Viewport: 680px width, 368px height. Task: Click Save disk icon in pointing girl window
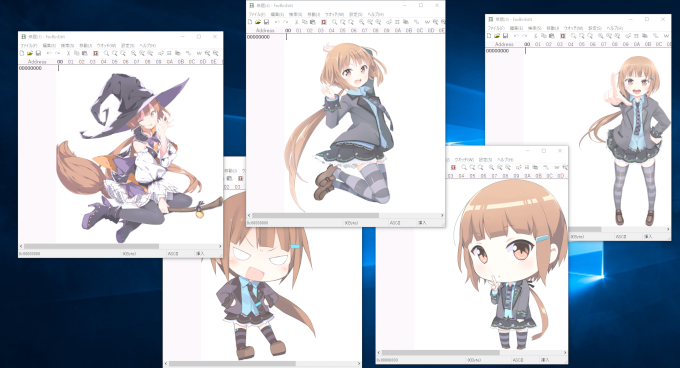pyautogui.click(x=505, y=36)
